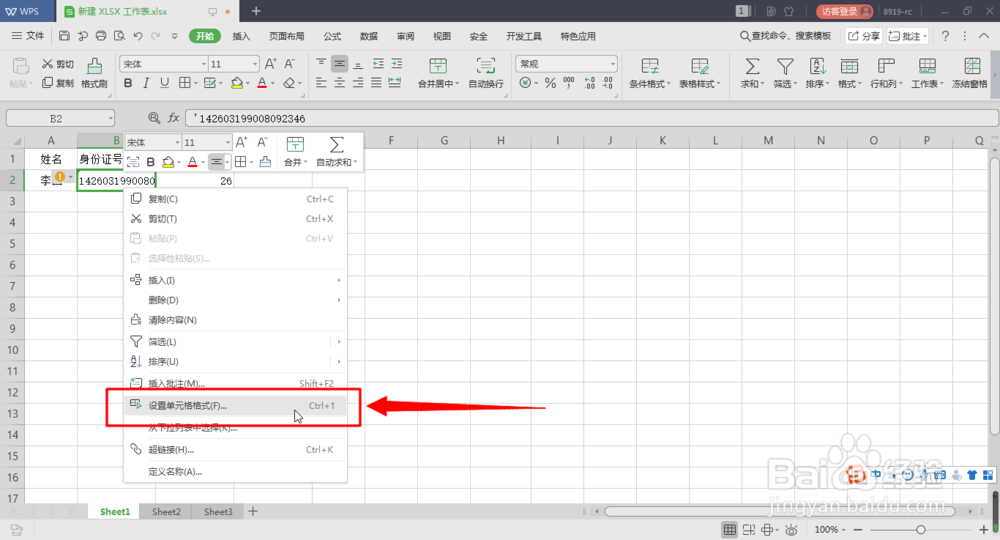Choose Format Cells (设置单元格格式) in context menu
This screenshot has height=540, width=1000.
pyautogui.click(x=235, y=405)
